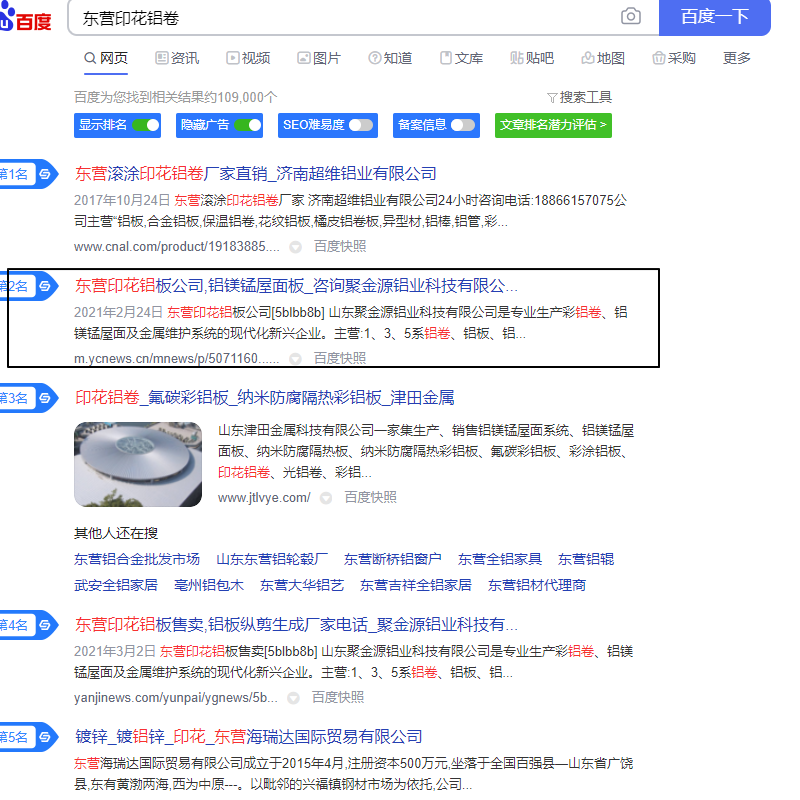Screen dimensions: 800x800
Task: Click the related search 东营吉祥全铝家居
Action: pos(416,585)
